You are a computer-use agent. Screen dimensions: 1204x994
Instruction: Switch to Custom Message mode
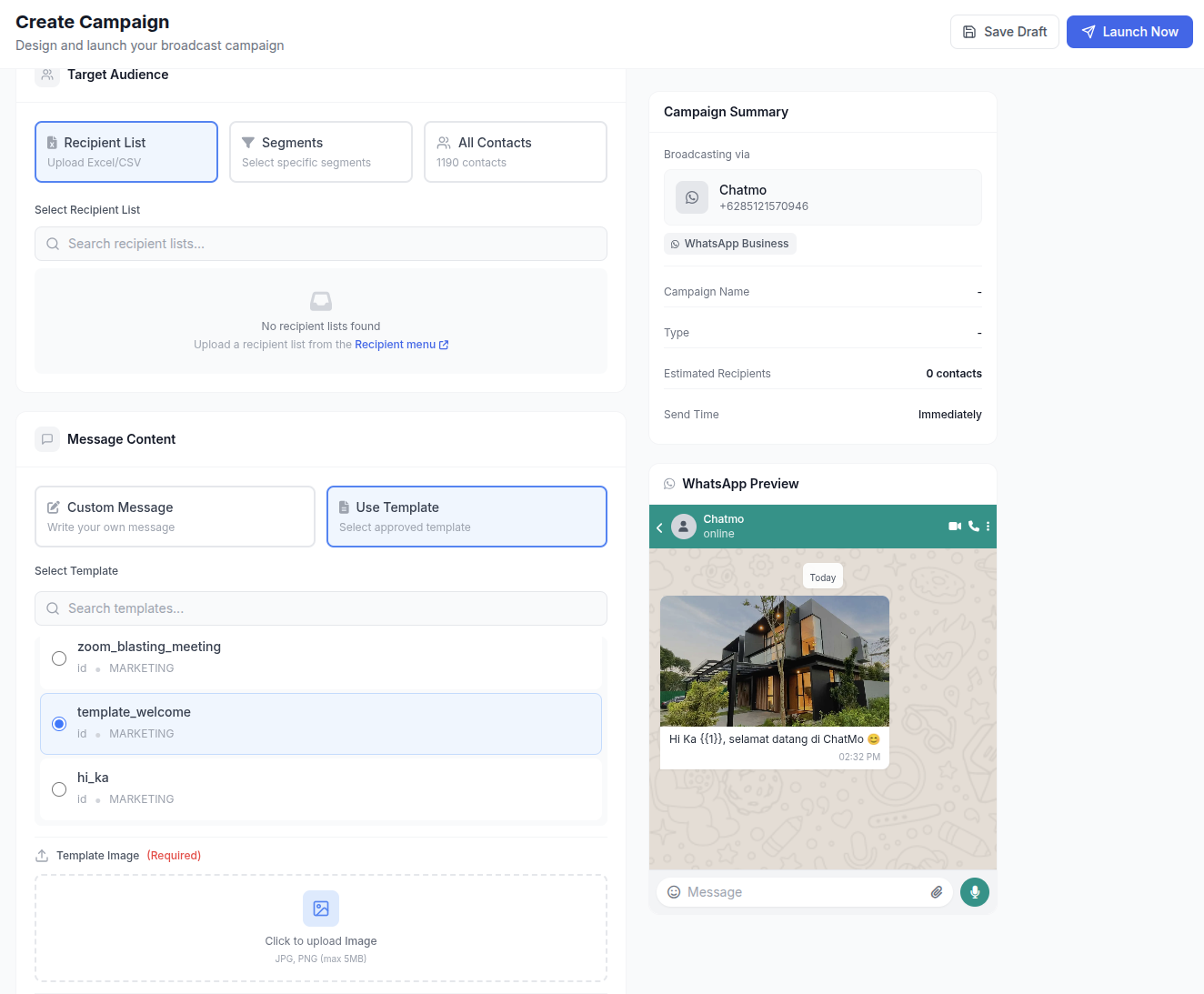175,517
